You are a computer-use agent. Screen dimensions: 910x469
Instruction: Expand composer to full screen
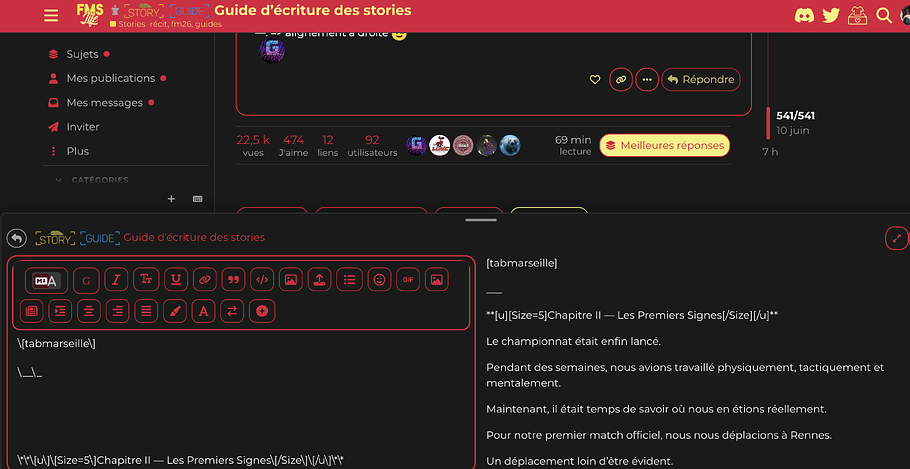(x=897, y=238)
